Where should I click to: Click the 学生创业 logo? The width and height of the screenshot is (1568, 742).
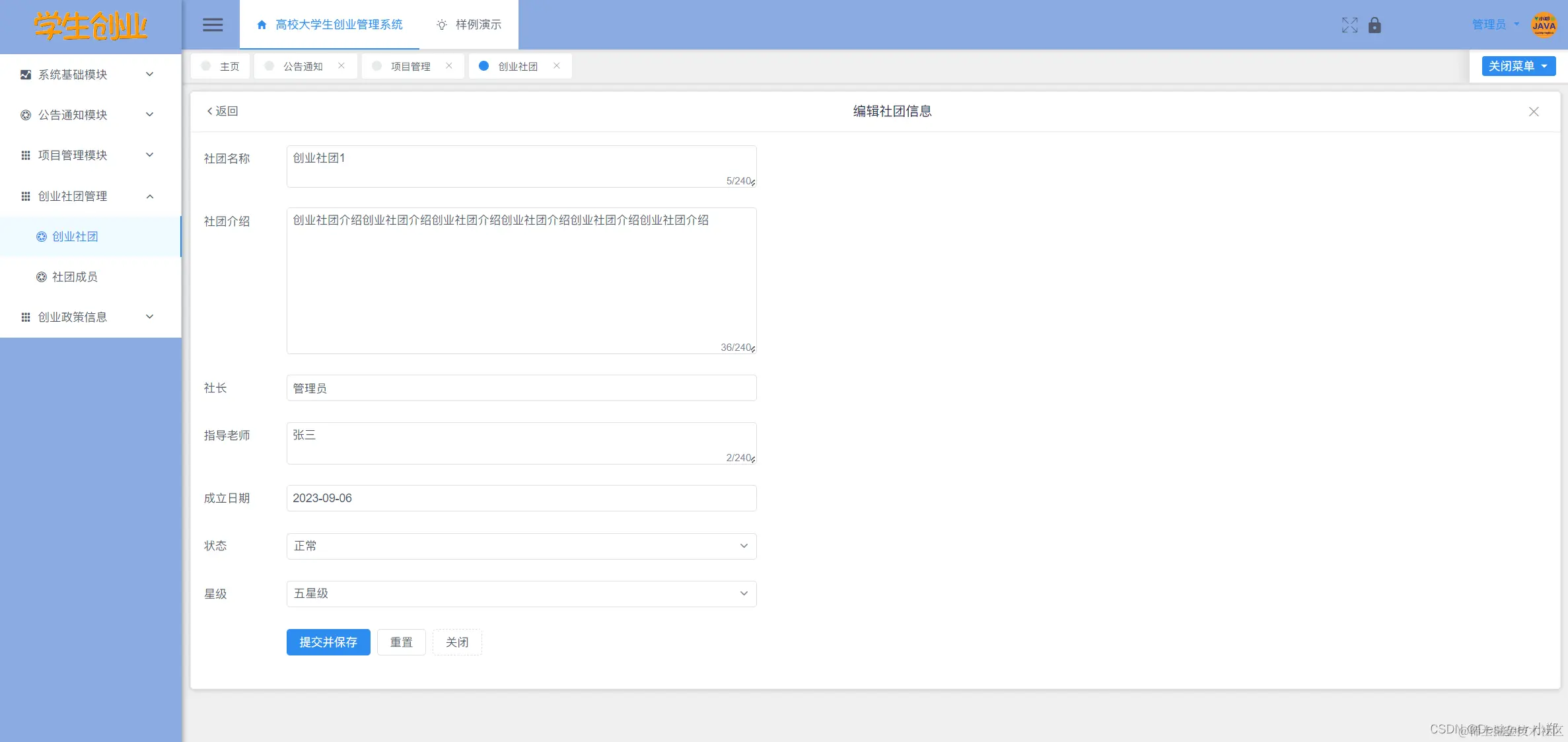click(90, 26)
